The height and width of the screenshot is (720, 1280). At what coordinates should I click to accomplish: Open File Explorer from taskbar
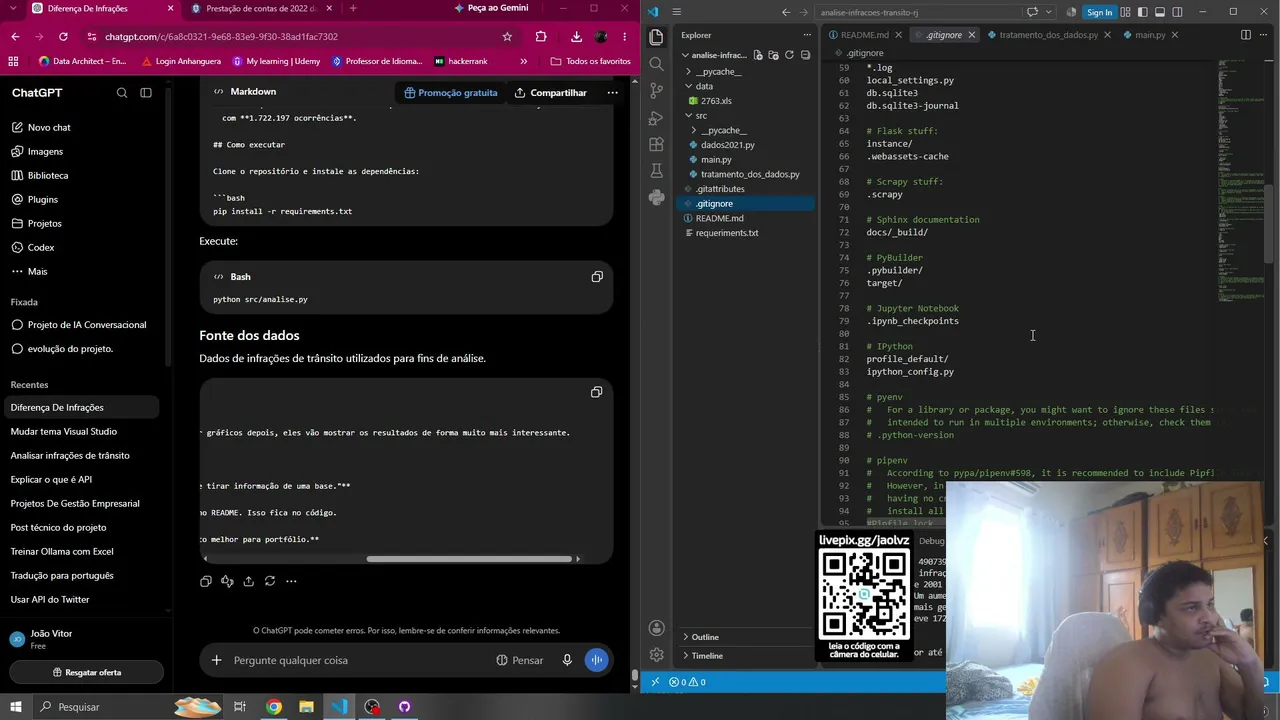306,707
